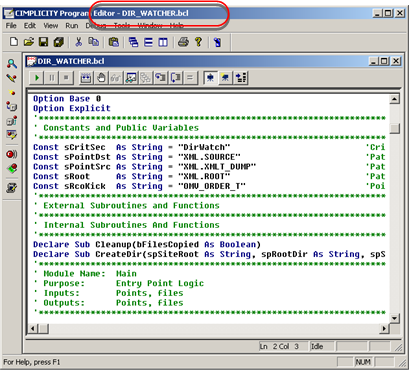Click the code editor's scroll down arrow
The width and height of the screenshot is (409, 370).
point(394,318)
